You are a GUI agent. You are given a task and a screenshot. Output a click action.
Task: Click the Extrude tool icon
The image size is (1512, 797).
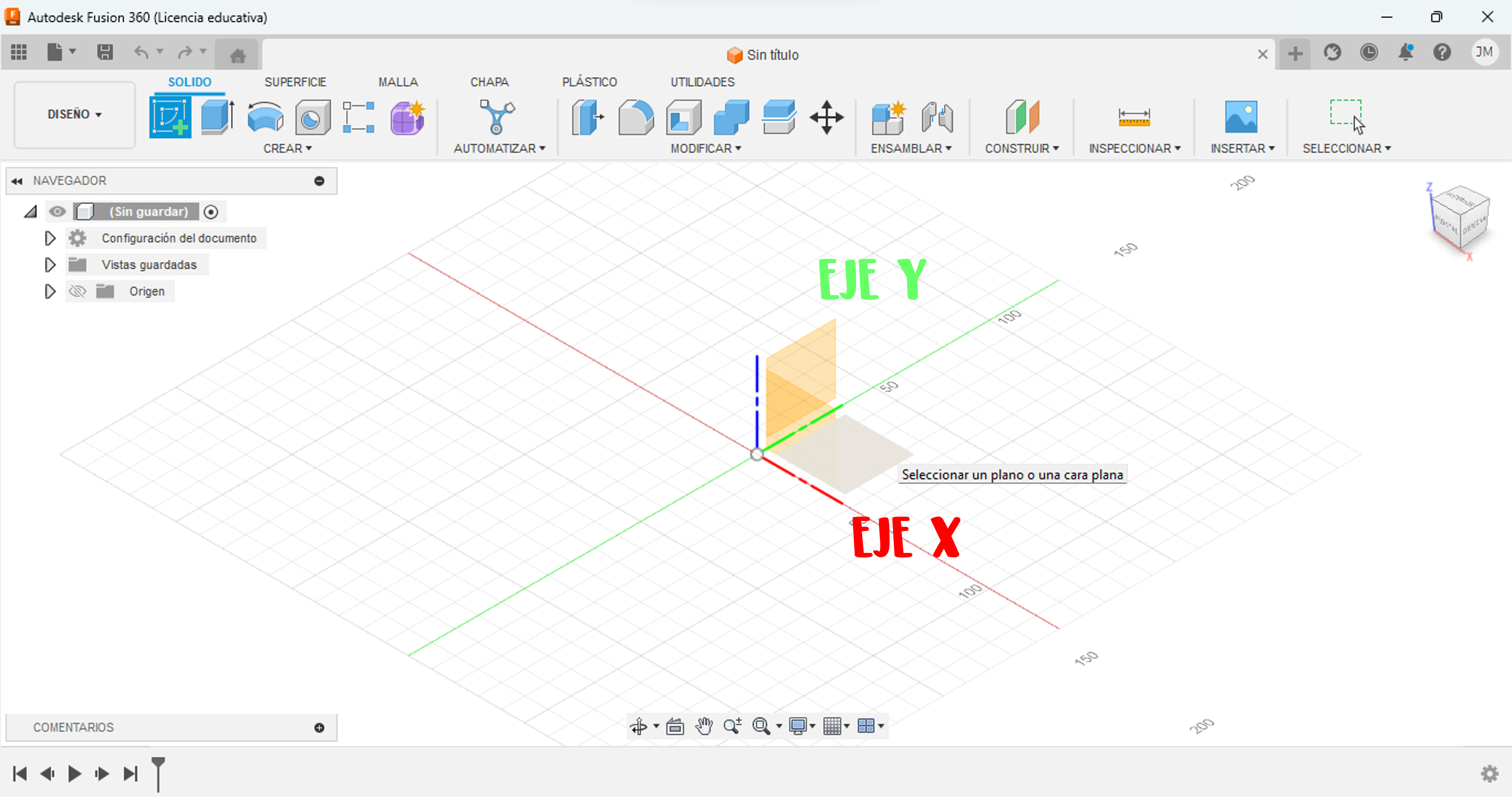pos(217,118)
